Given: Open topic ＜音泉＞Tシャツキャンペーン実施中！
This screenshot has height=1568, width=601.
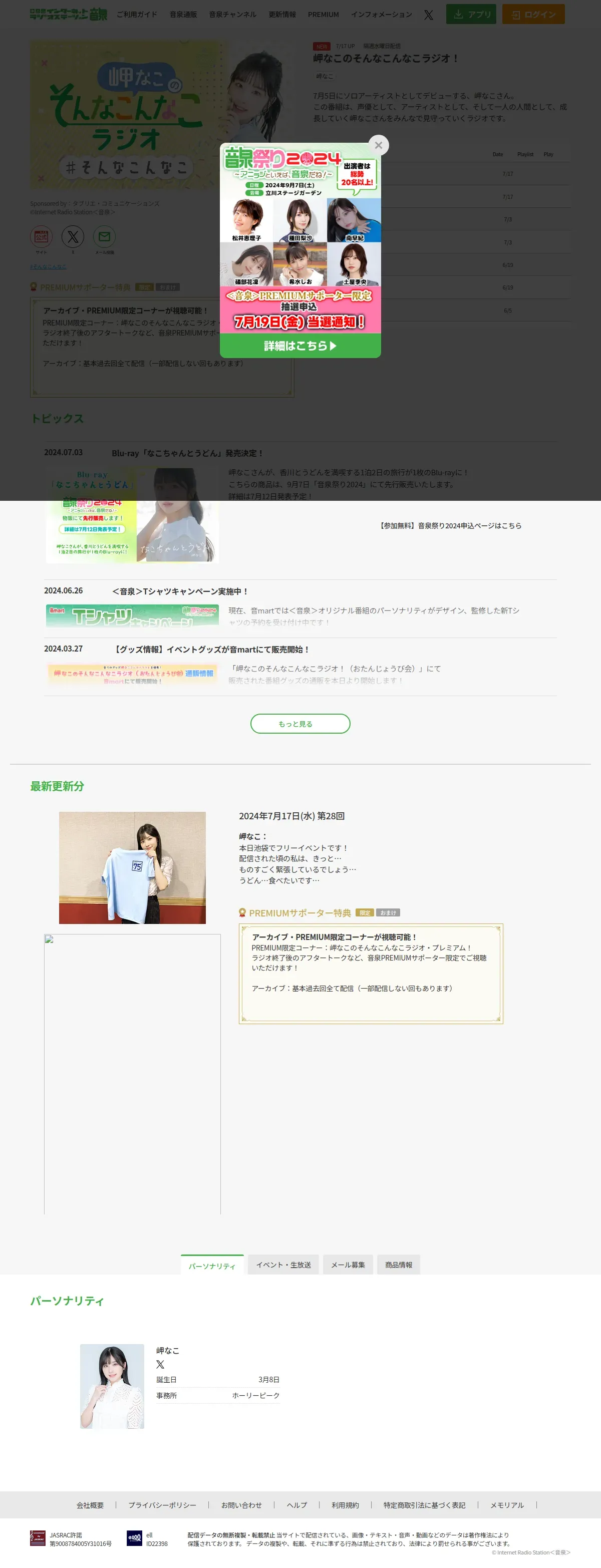Looking at the screenshot, I should [180, 591].
